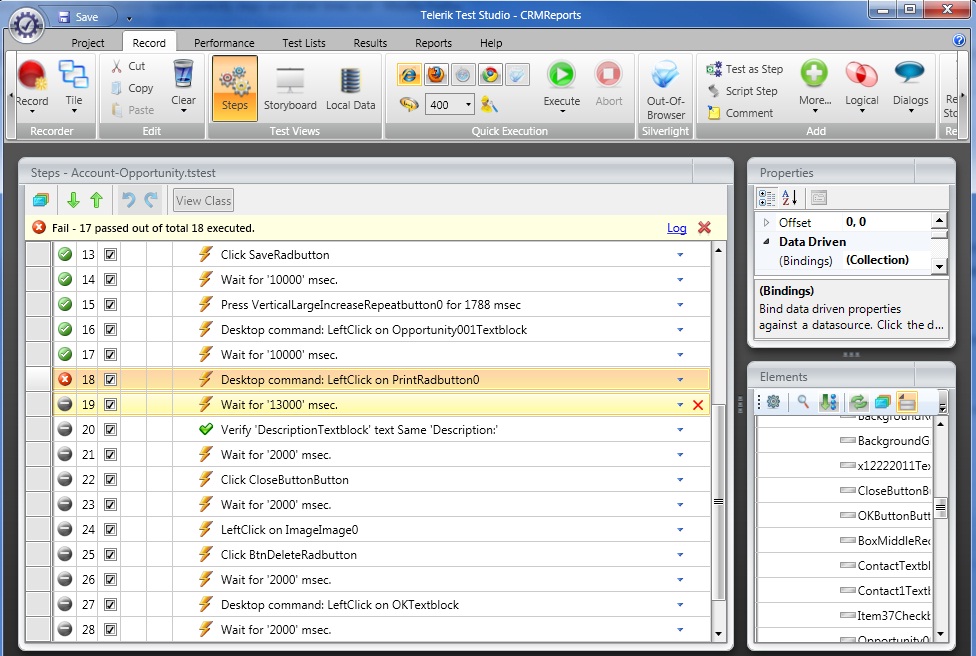Click Script Step
976x656 pixels.
(743, 91)
